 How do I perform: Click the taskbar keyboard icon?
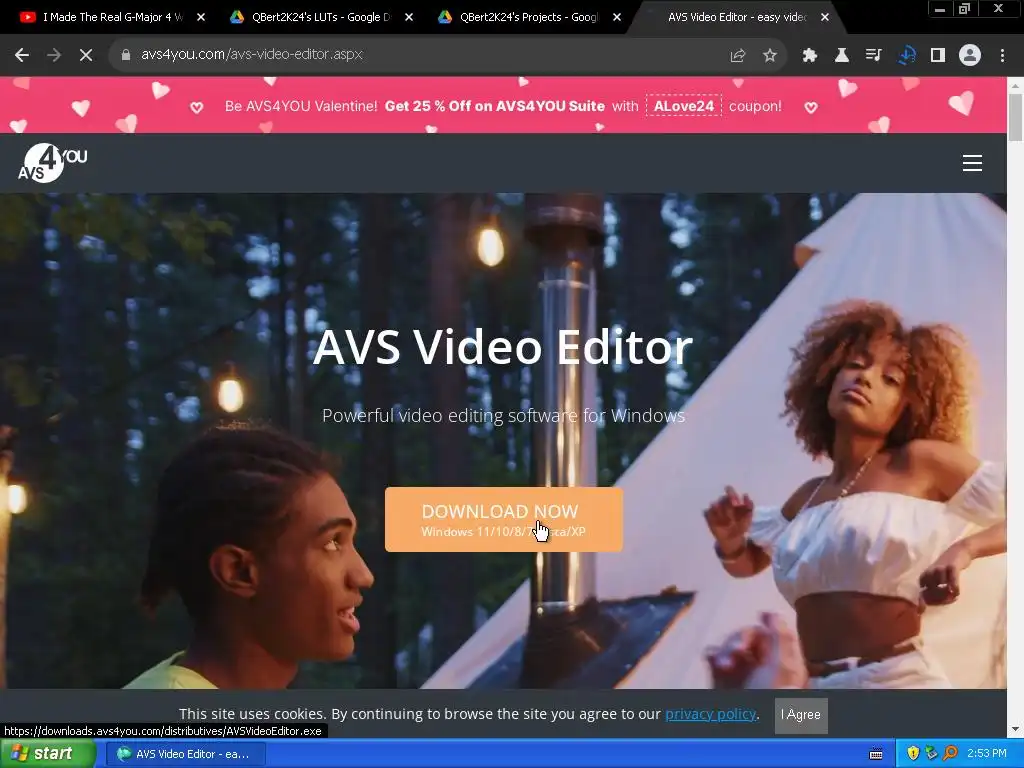(x=876, y=754)
